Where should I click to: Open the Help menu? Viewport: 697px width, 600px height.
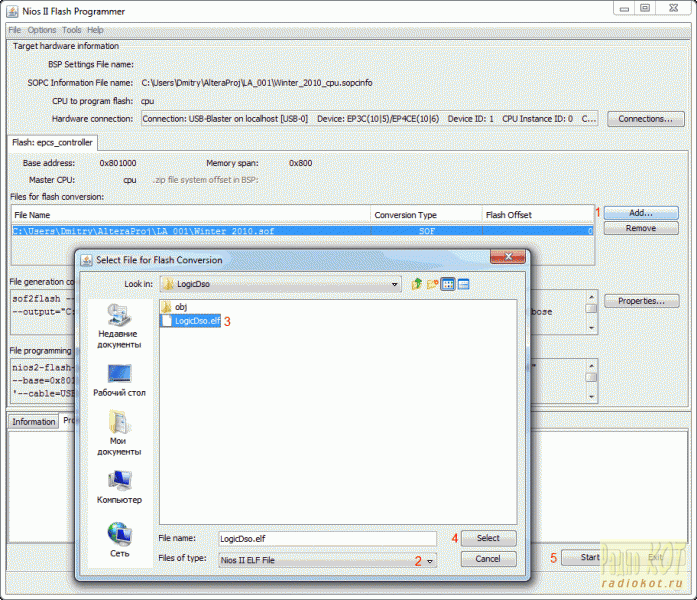pyautogui.click(x=95, y=30)
